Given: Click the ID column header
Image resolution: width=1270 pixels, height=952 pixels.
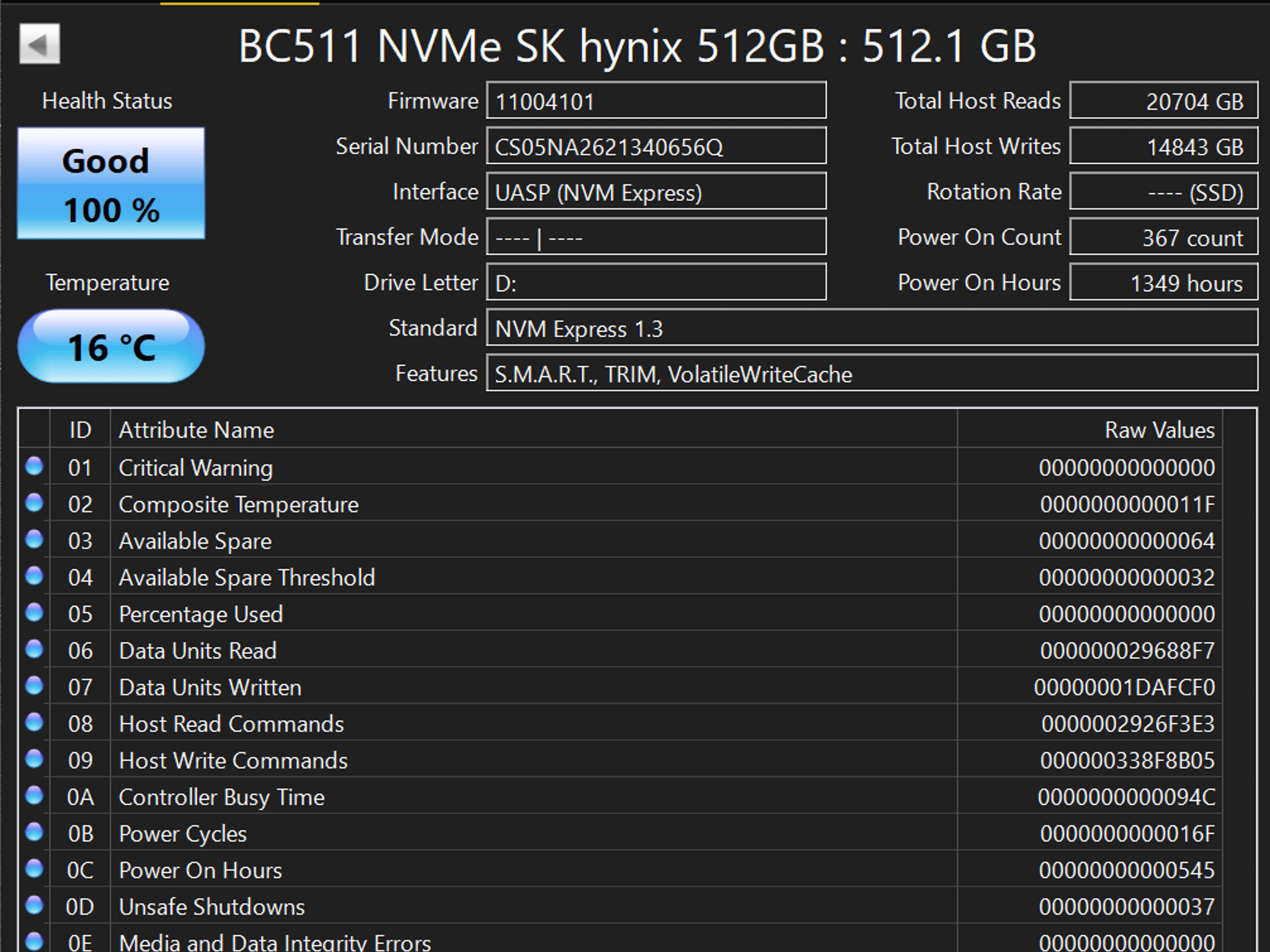Looking at the screenshot, I should (x=80, y=430).
